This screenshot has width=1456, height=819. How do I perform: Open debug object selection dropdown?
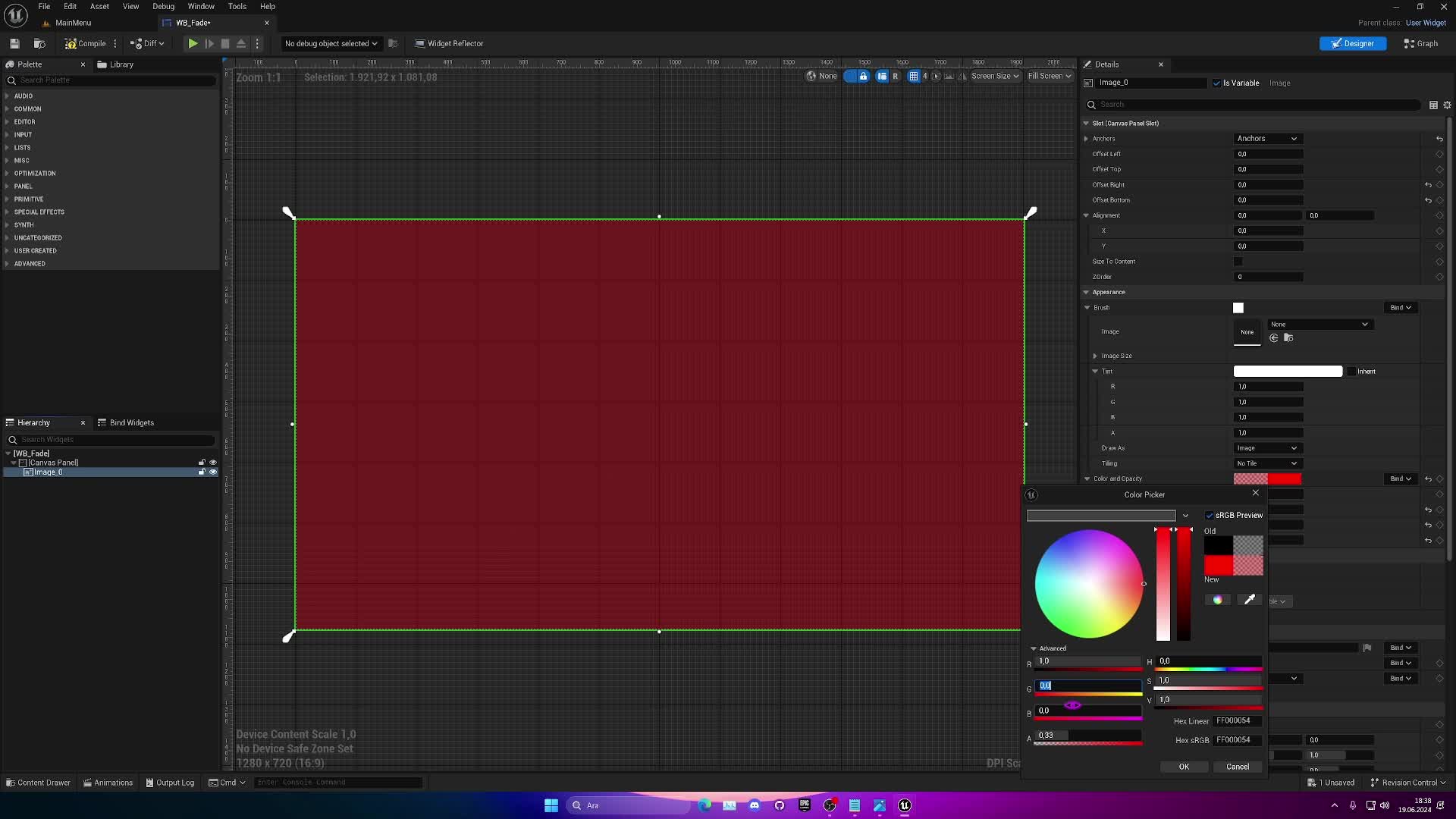pos(331,43)
